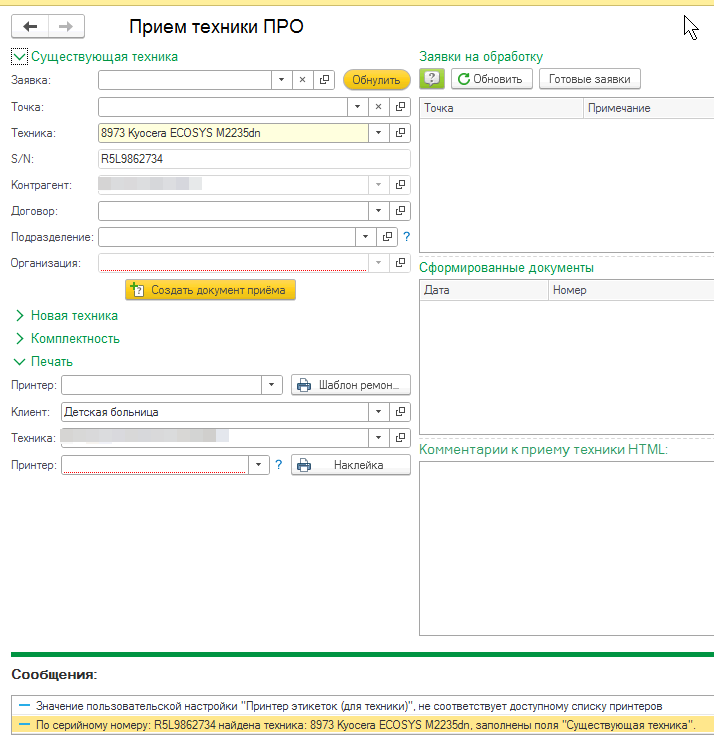
Task: Collapse the Существующая техника section
Action: (x=19, y=57)
